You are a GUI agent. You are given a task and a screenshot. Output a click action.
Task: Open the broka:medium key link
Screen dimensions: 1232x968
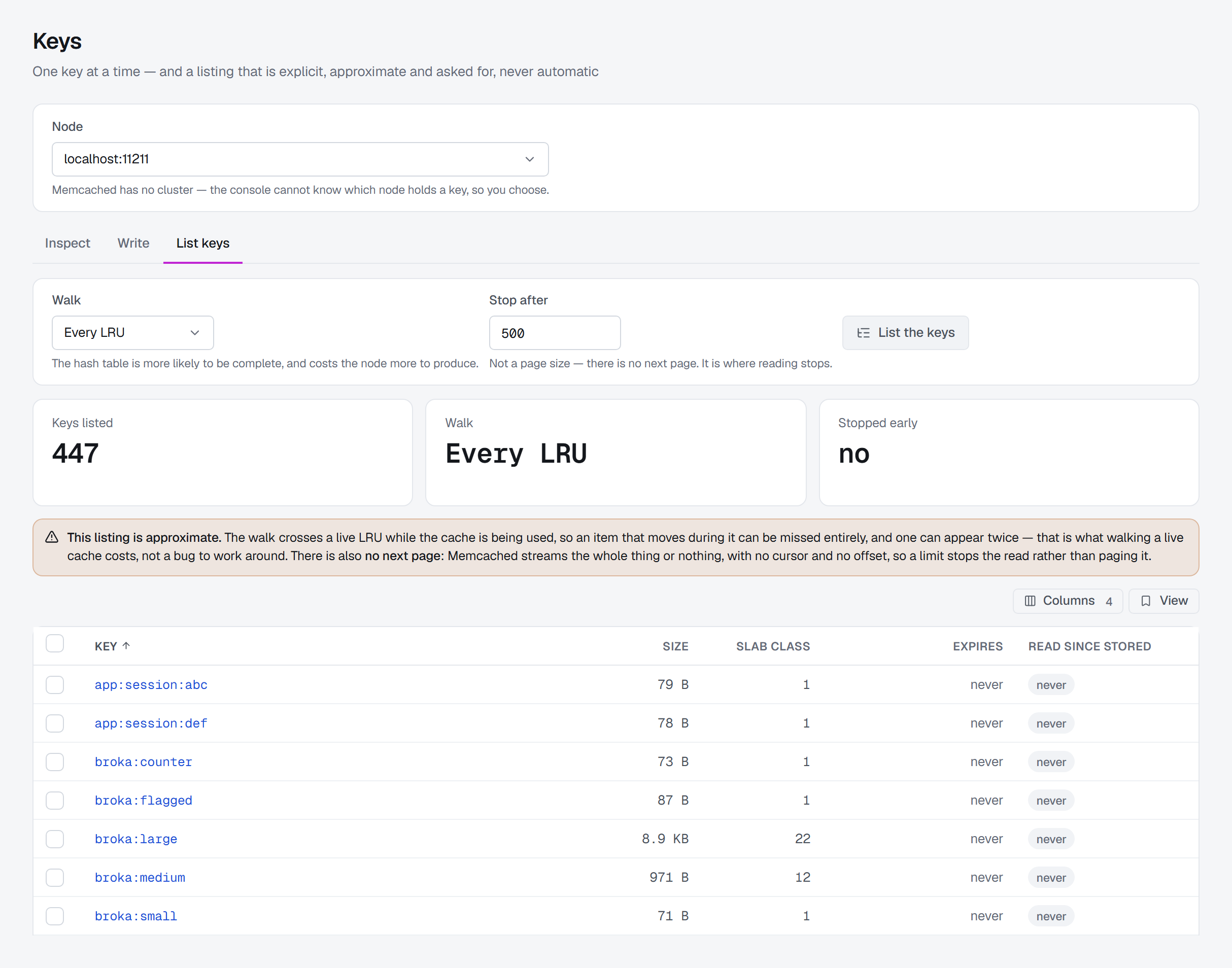[140, 877]
